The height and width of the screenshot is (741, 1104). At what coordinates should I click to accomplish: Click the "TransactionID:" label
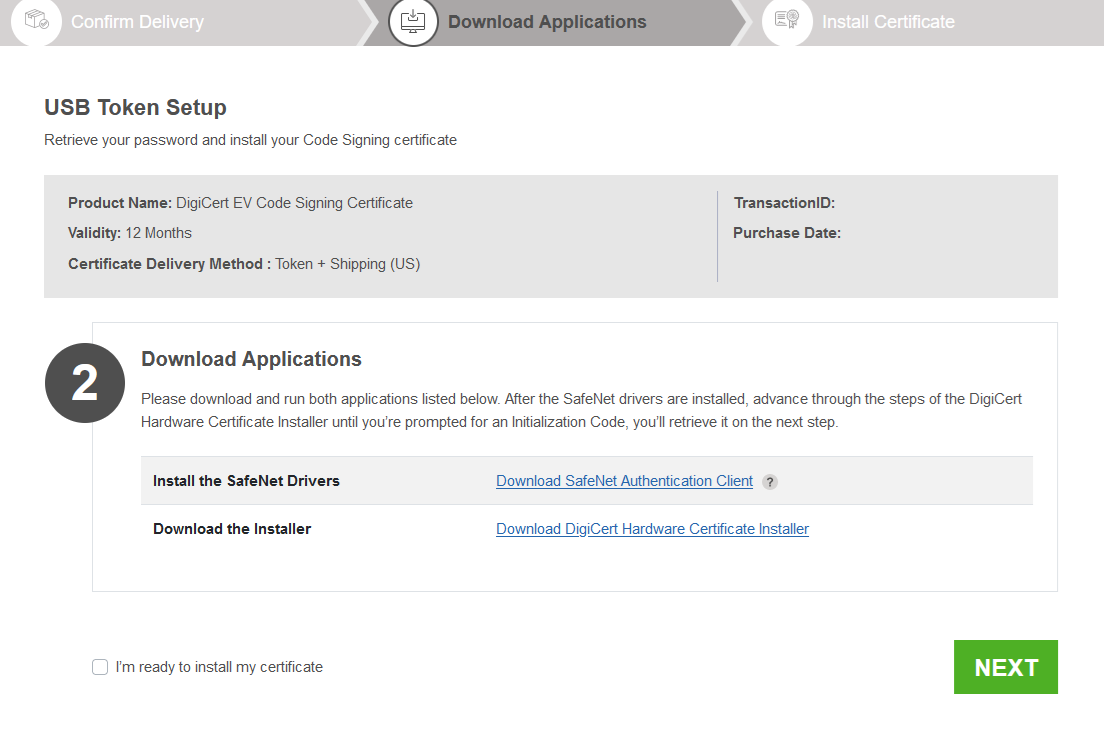784,203
